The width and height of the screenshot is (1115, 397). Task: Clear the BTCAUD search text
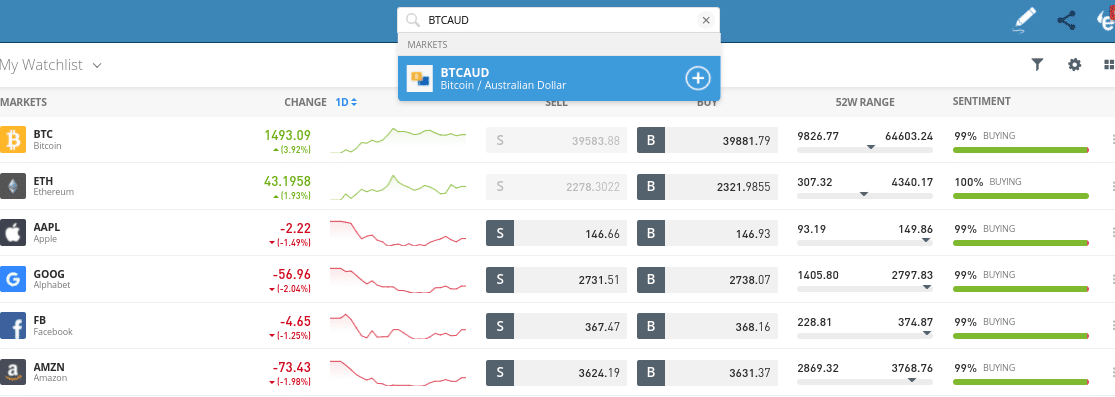pos(706,21)
